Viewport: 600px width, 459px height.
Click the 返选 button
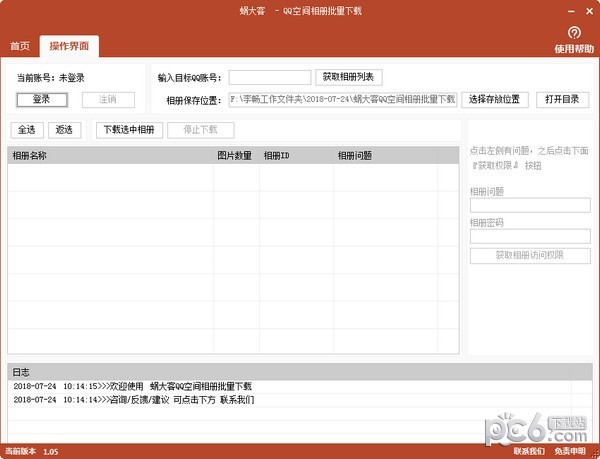click(x=65, y=130)
